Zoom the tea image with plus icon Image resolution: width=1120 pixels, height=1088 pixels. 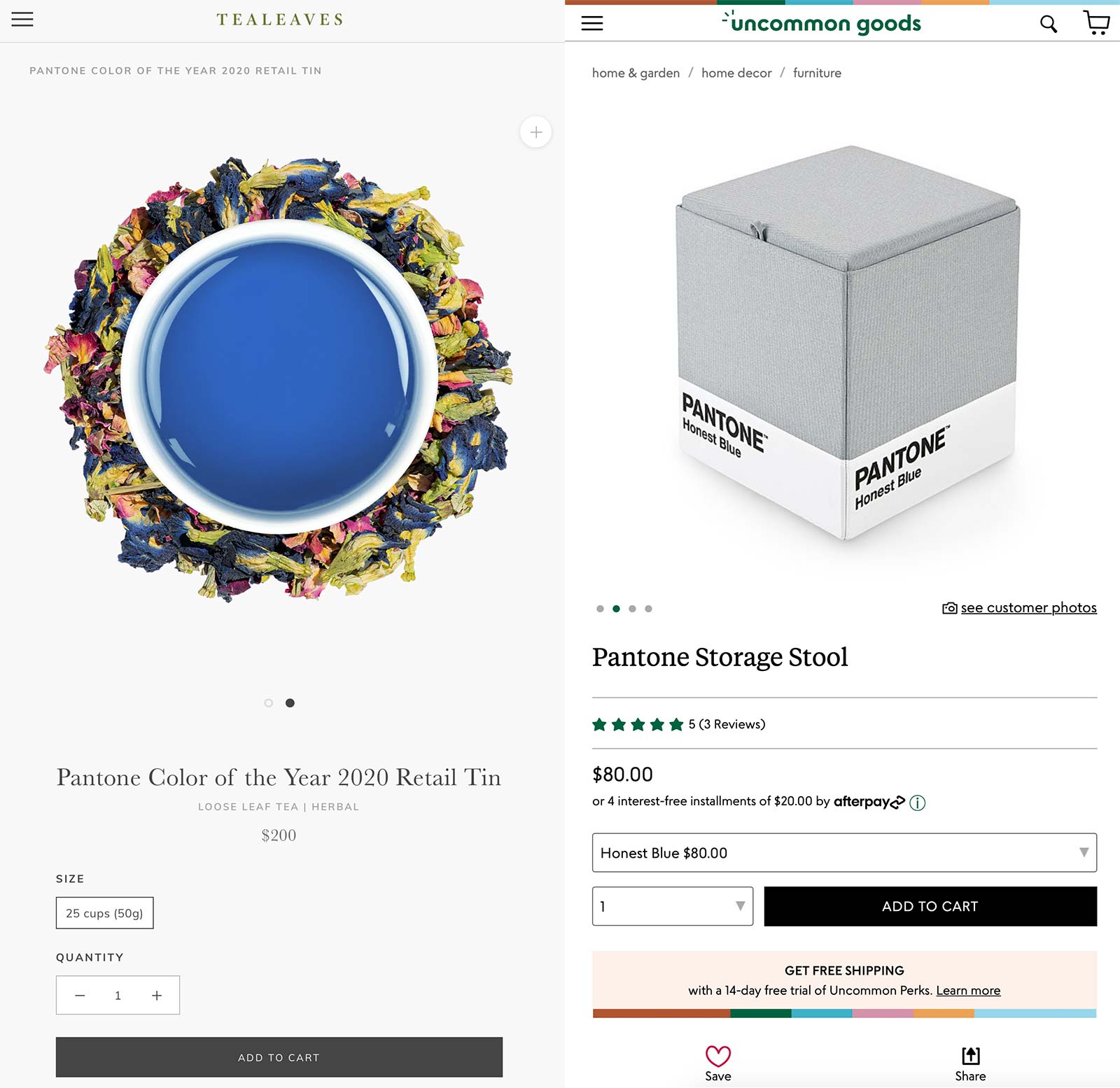click(535, 132)
